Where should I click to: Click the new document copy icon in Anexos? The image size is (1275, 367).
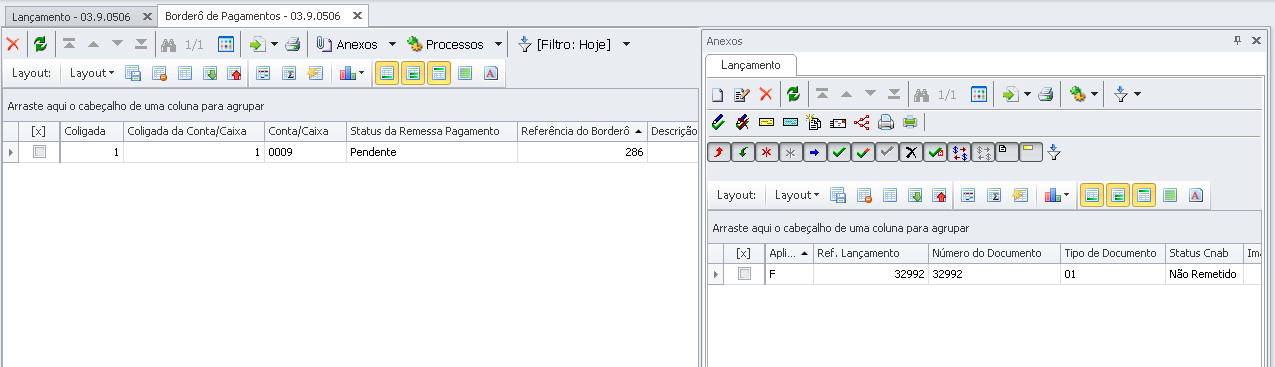click(x=814, y=123)
